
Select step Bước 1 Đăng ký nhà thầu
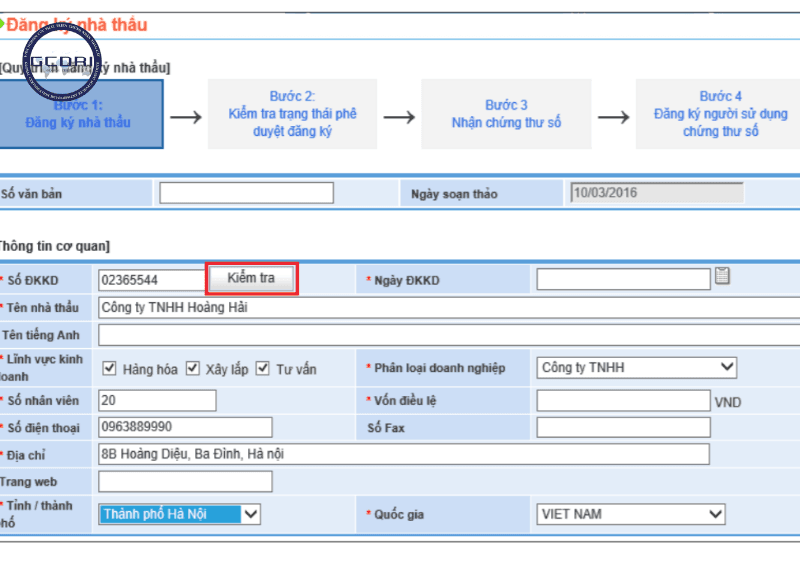coord(81,114)
